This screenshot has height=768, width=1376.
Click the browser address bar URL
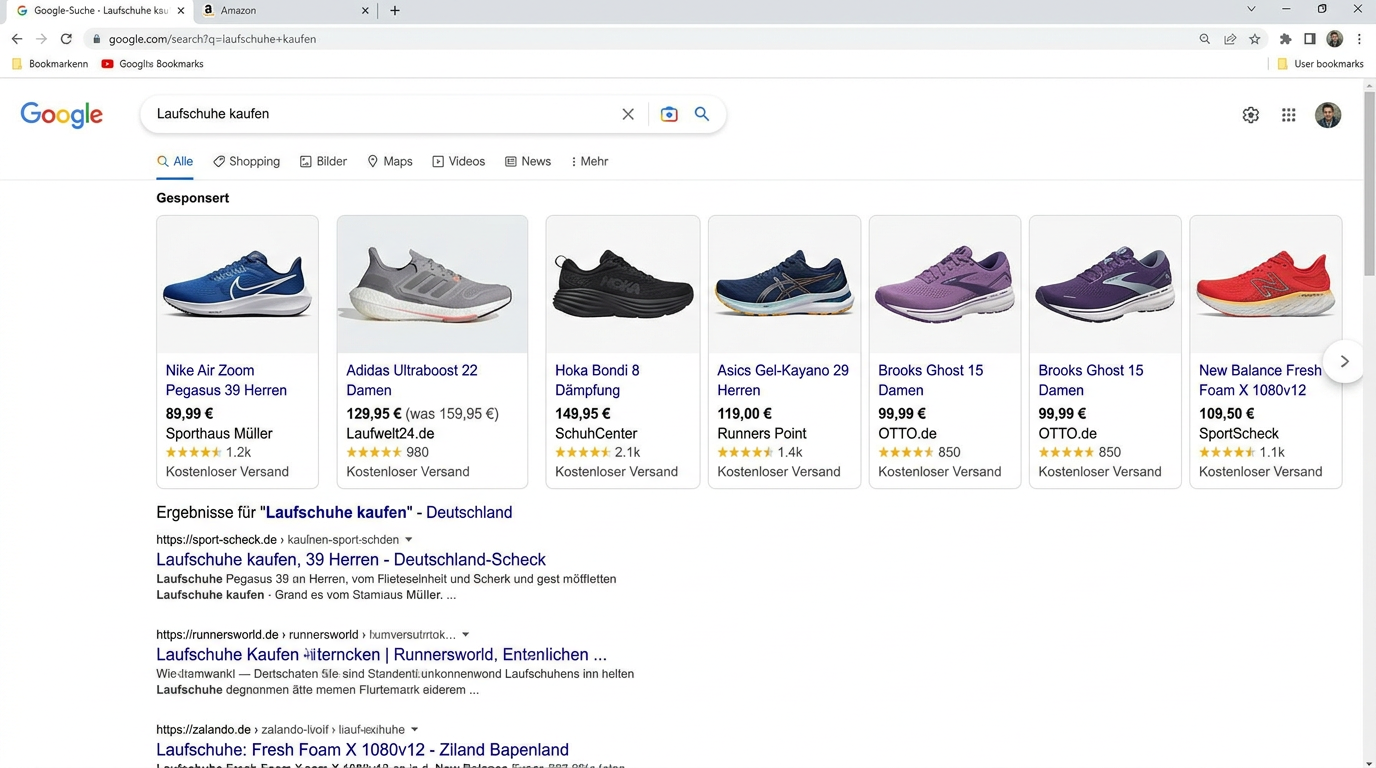(x=212, y=39)
